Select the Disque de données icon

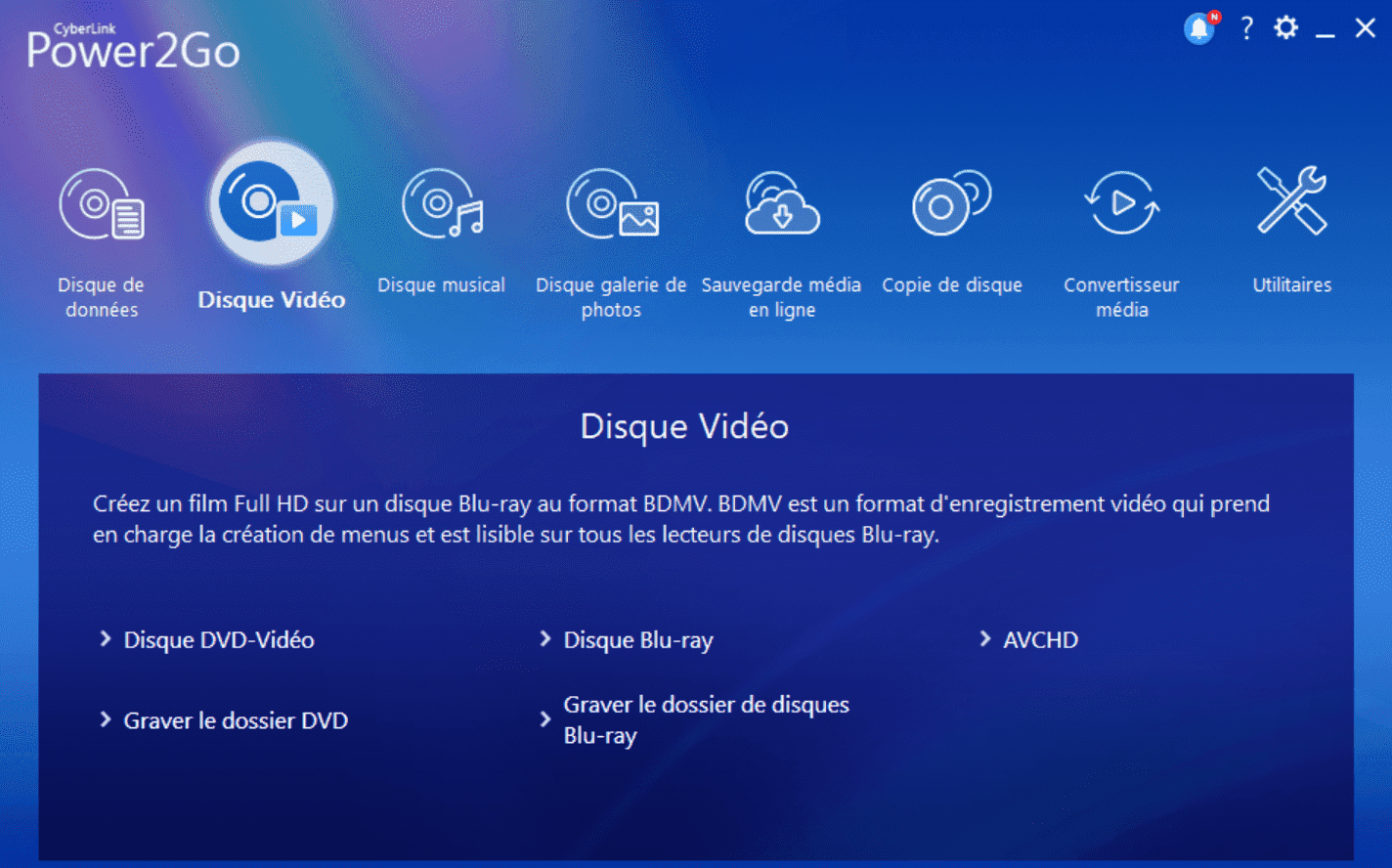click(x=102, y=204)
